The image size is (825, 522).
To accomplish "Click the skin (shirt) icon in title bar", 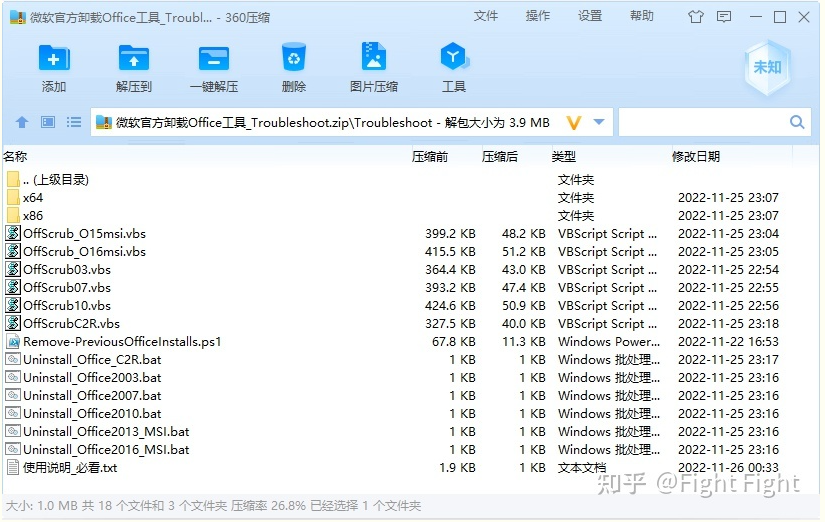I will (x=696, y=17).
